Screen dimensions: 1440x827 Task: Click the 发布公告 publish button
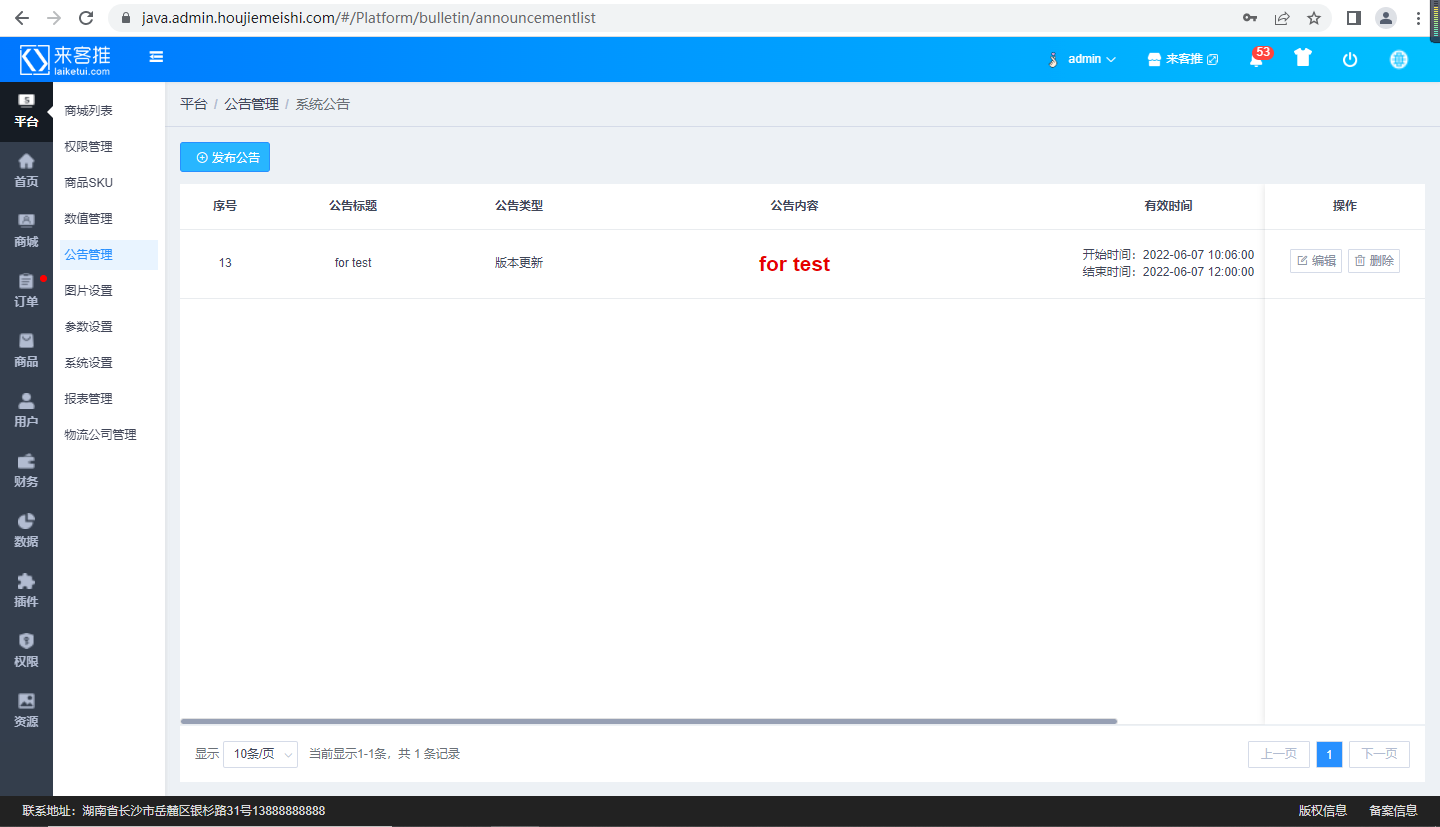pyautogui.click(x=225, y=157)
